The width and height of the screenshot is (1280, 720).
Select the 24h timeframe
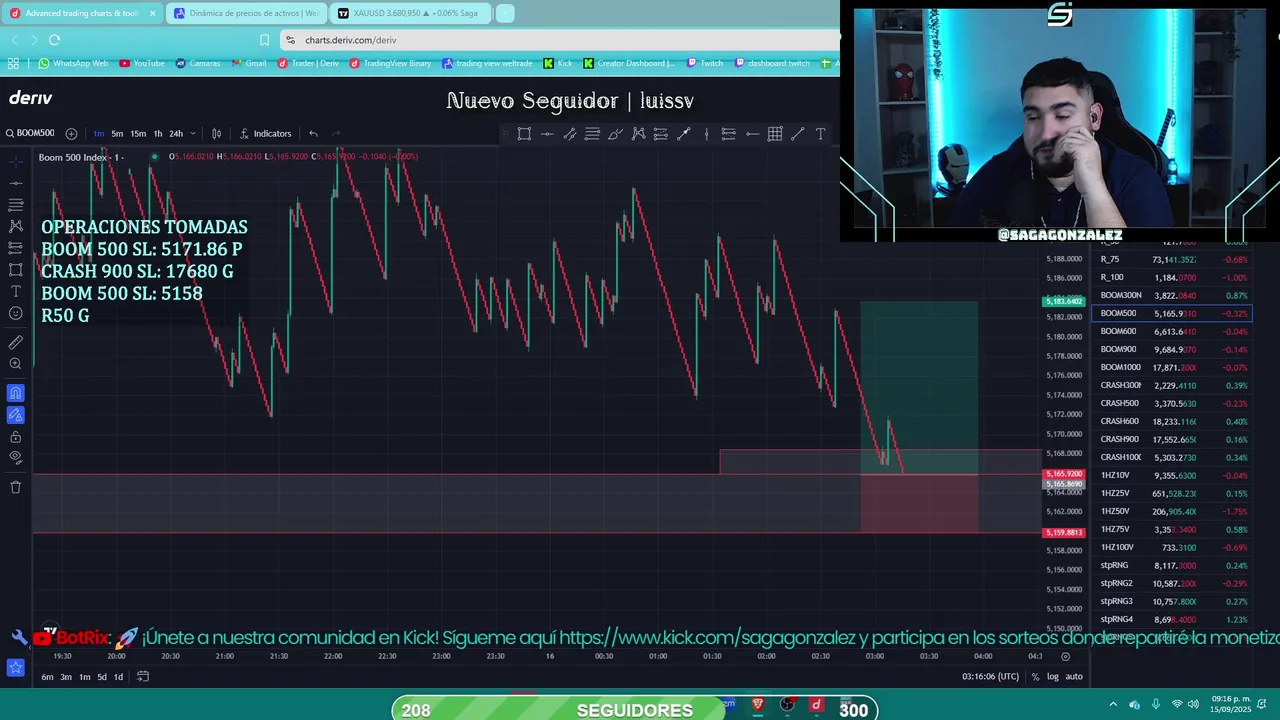pyautogui.click(x=176, y=134)
